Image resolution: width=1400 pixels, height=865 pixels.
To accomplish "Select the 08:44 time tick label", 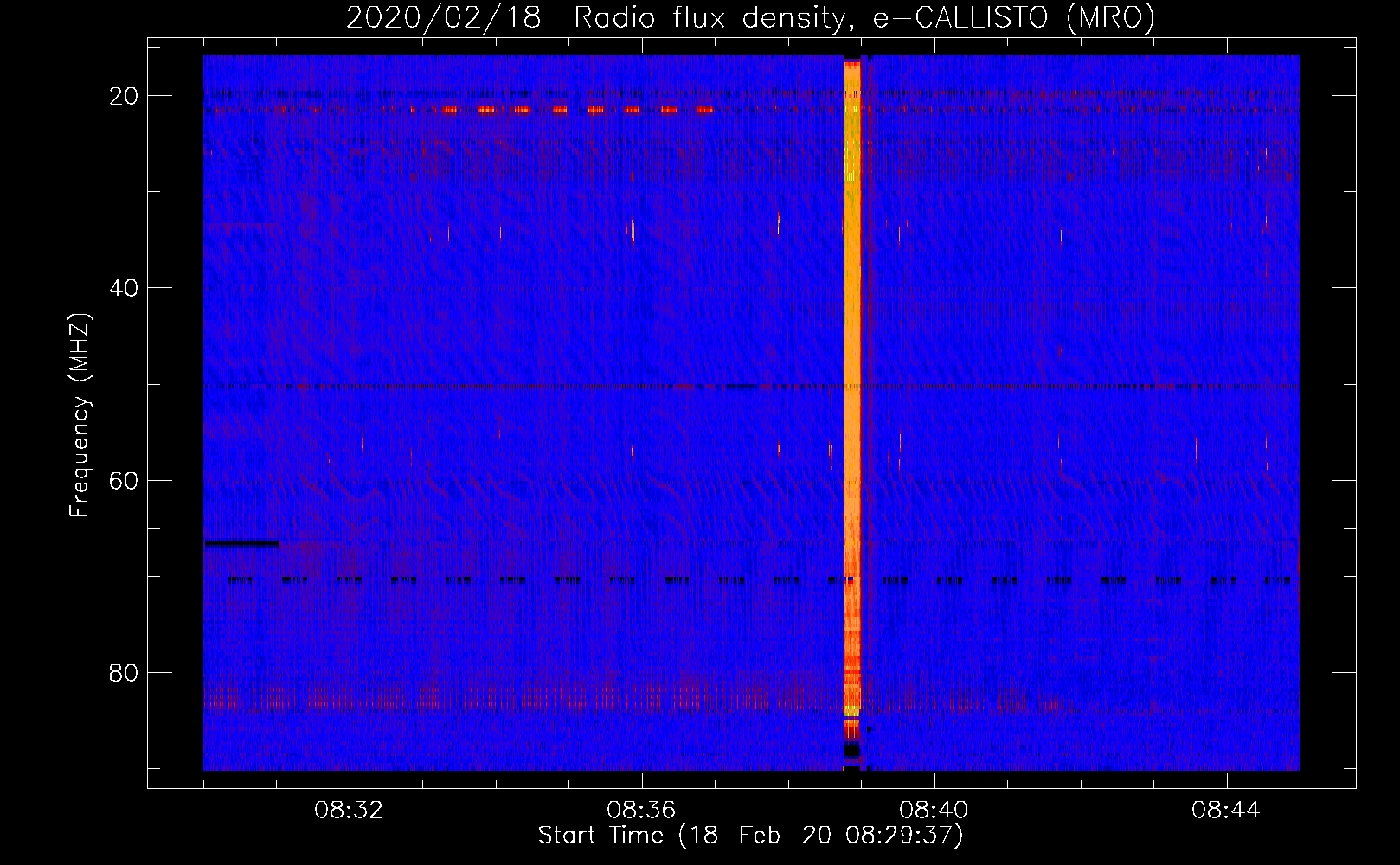I will (1226, 811).
